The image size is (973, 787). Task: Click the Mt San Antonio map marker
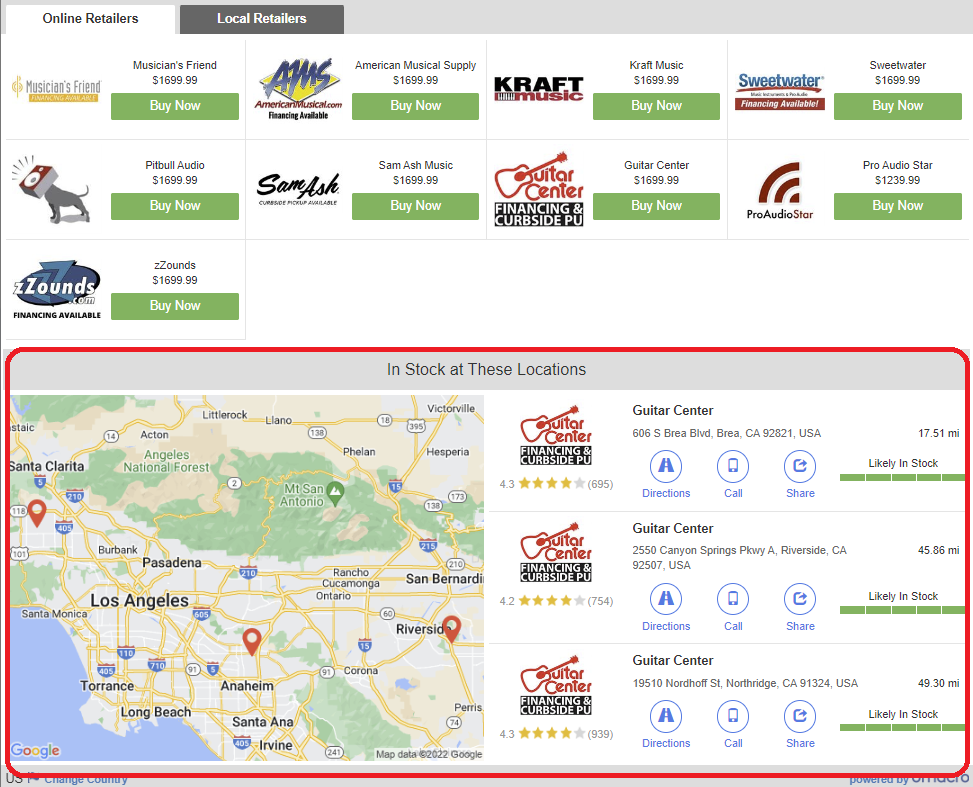pos(335,493)
